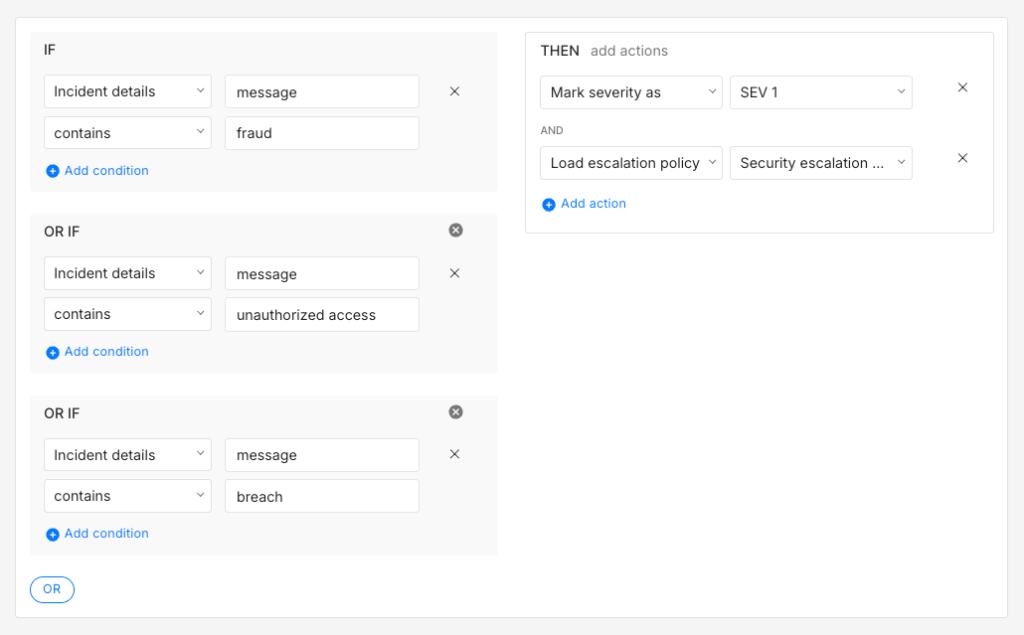
Task: Click the fraud value input field
Action: 321,132
